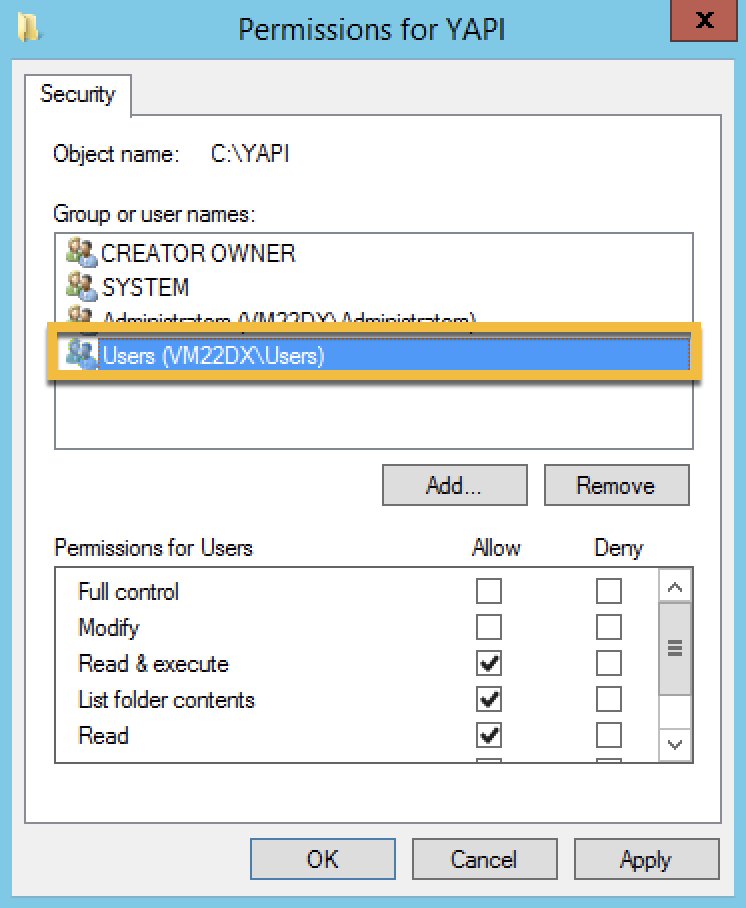Screen dimensions: 746x908
Task: Click the Remove button
Action: (x=616, y=485)
